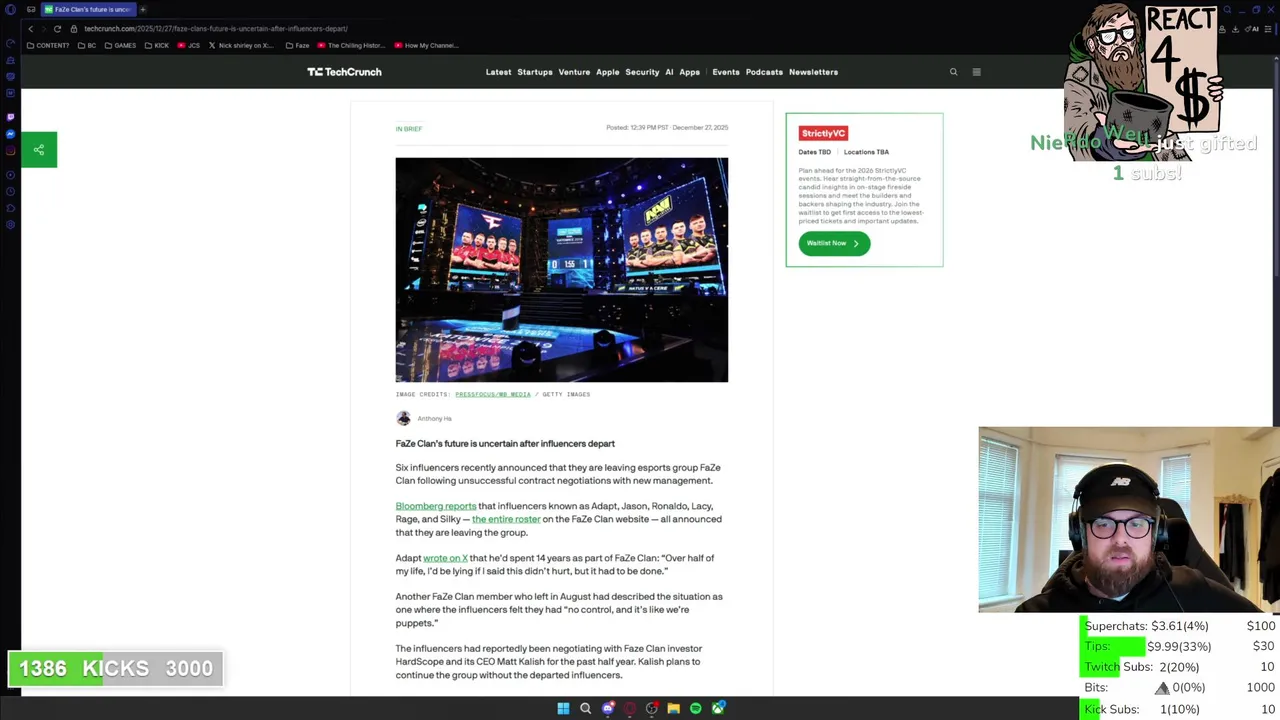Click the Anthony Ha author name
Screen dimensions: 1280x720
pos(434,419)
